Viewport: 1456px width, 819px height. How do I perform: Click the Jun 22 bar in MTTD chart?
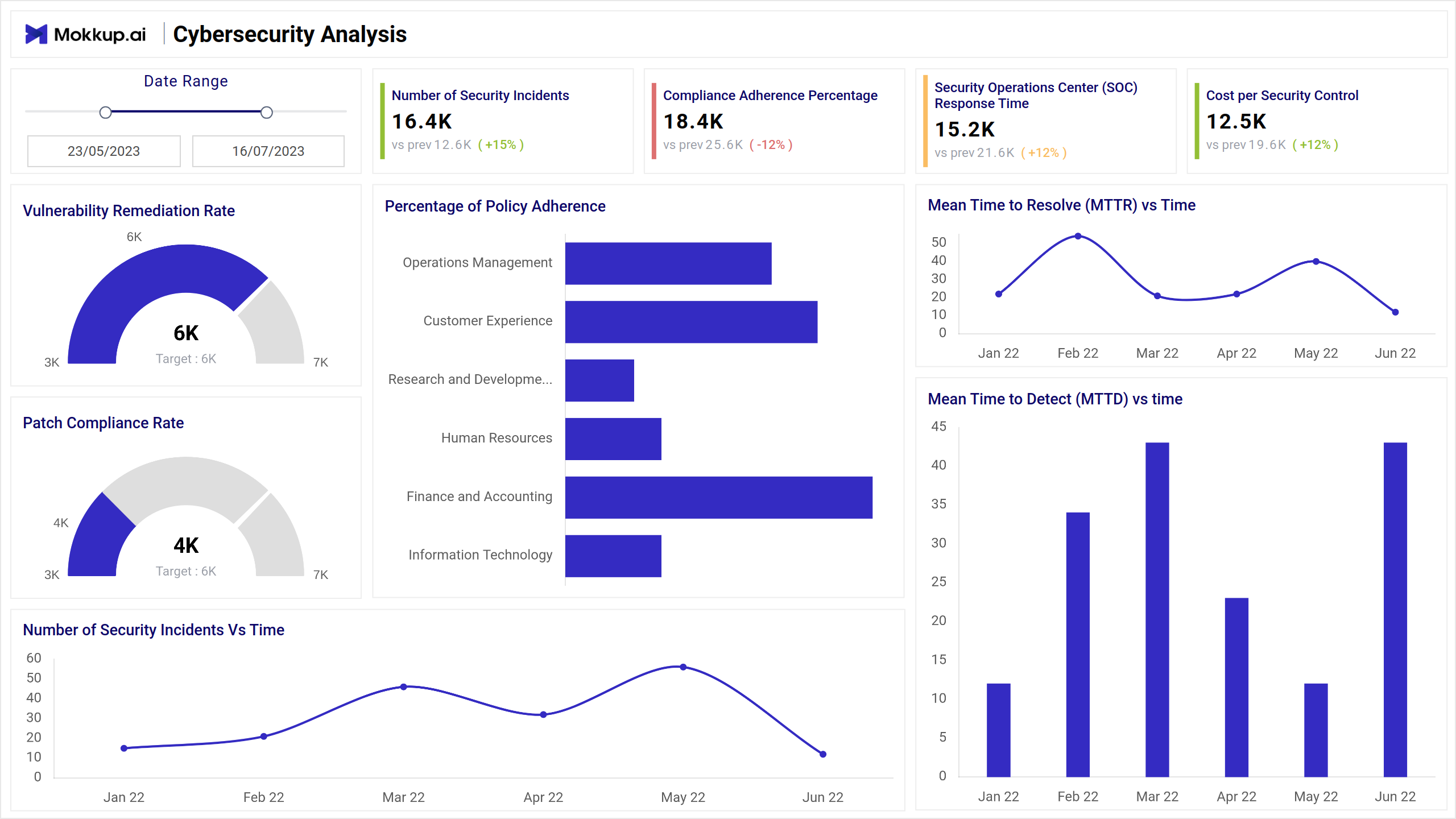[x=1395, y=610]
